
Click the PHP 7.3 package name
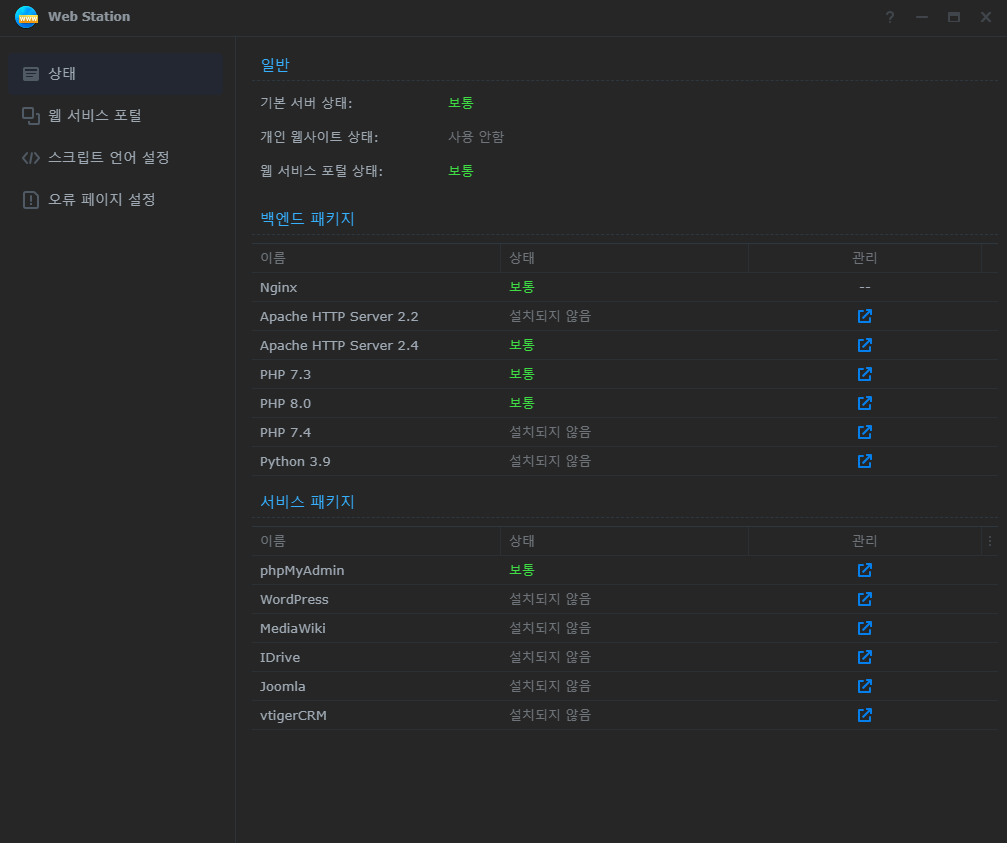tap(285, 374)
